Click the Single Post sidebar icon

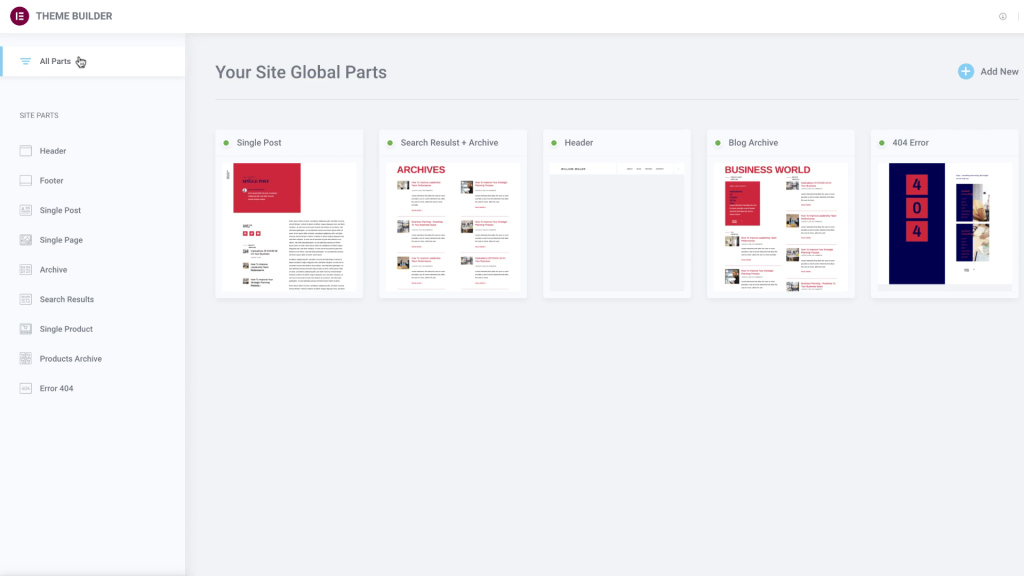[x=26, y=211]
